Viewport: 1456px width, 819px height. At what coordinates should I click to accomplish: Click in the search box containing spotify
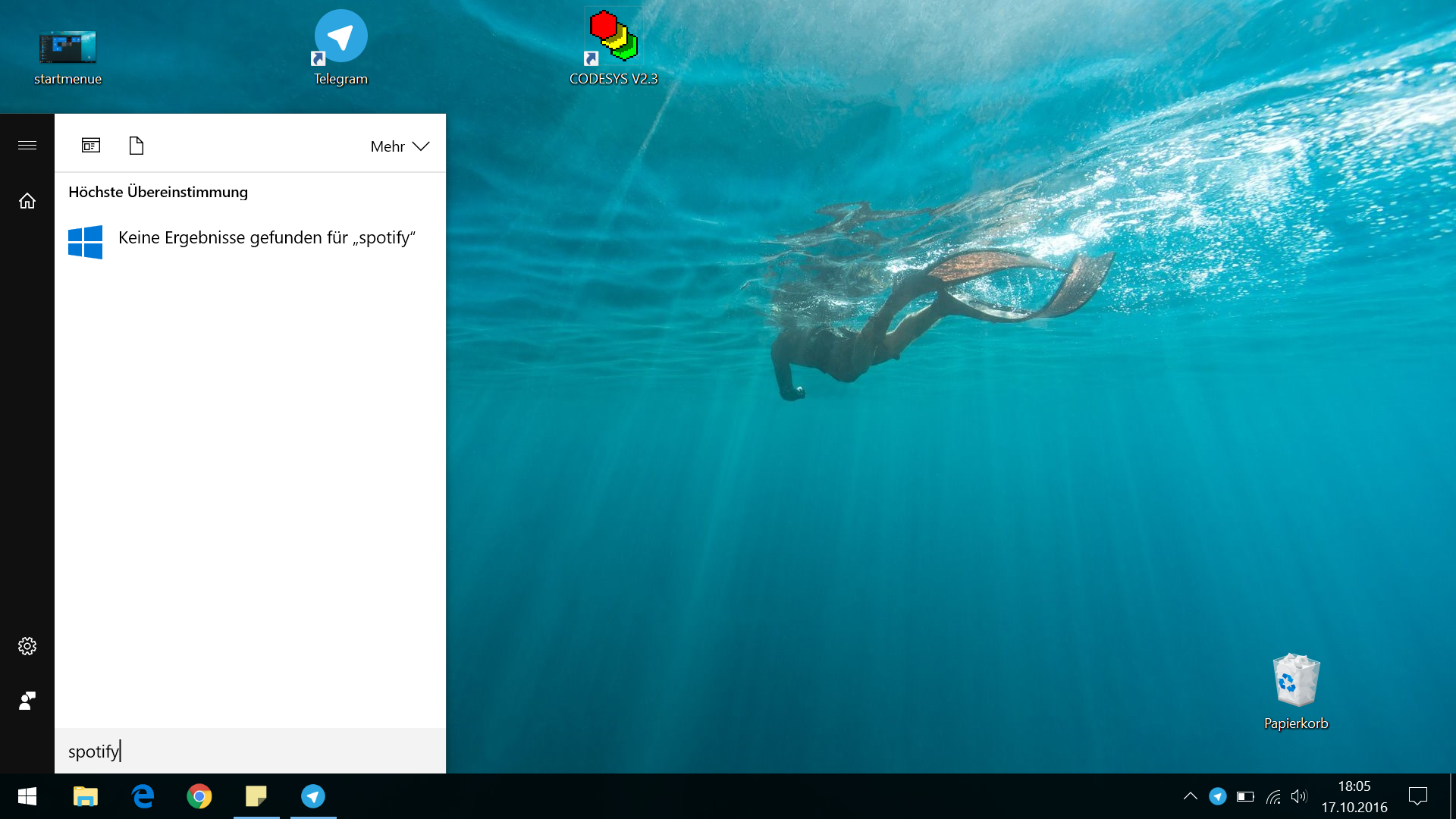250,751
